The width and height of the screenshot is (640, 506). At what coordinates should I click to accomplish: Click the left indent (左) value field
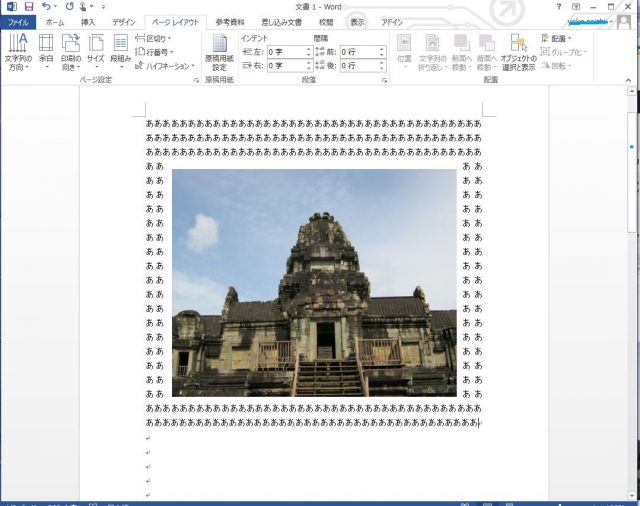tap(287, 52)
